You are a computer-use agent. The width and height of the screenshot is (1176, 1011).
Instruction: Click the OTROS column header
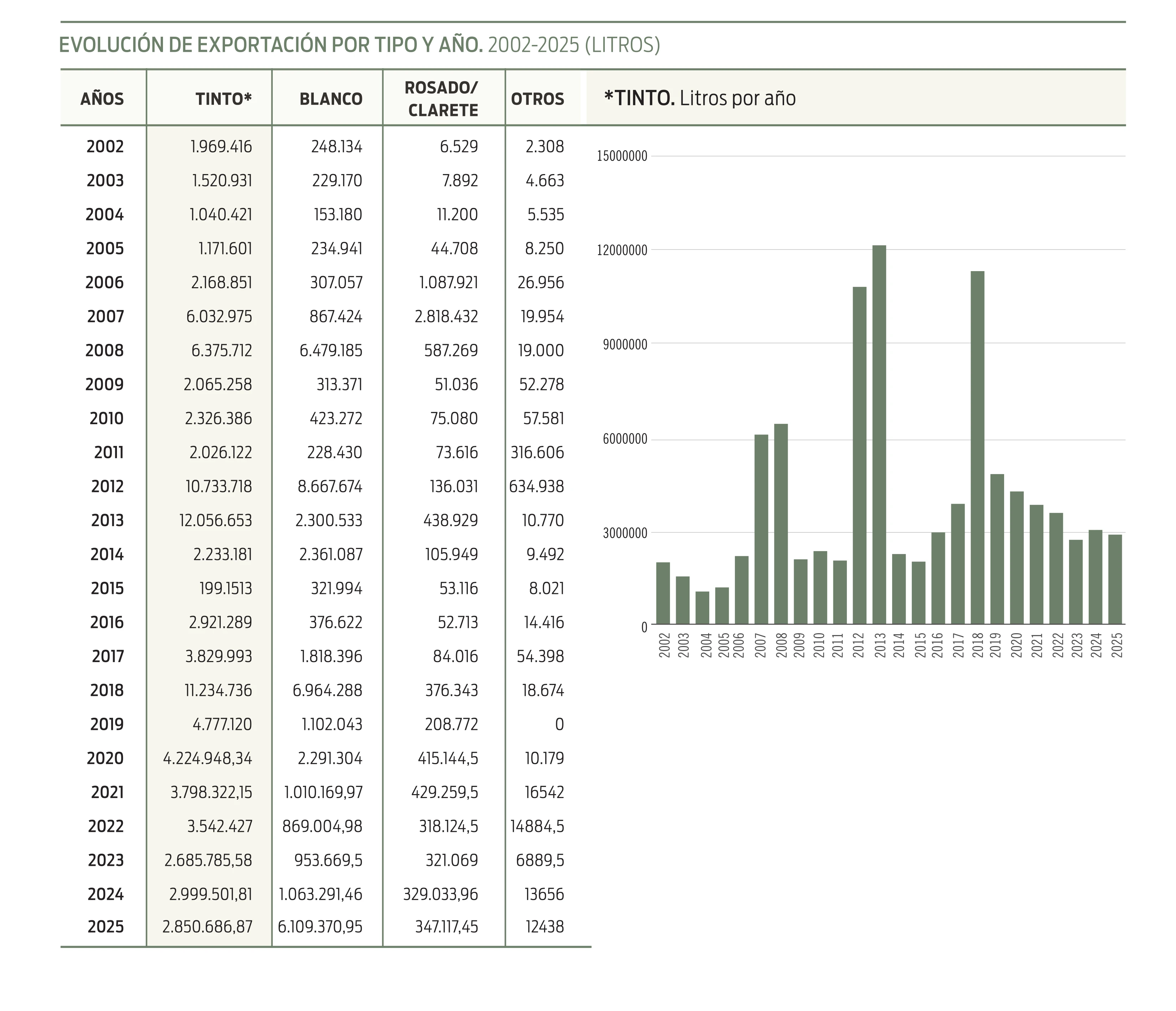[x=537, y=99]
